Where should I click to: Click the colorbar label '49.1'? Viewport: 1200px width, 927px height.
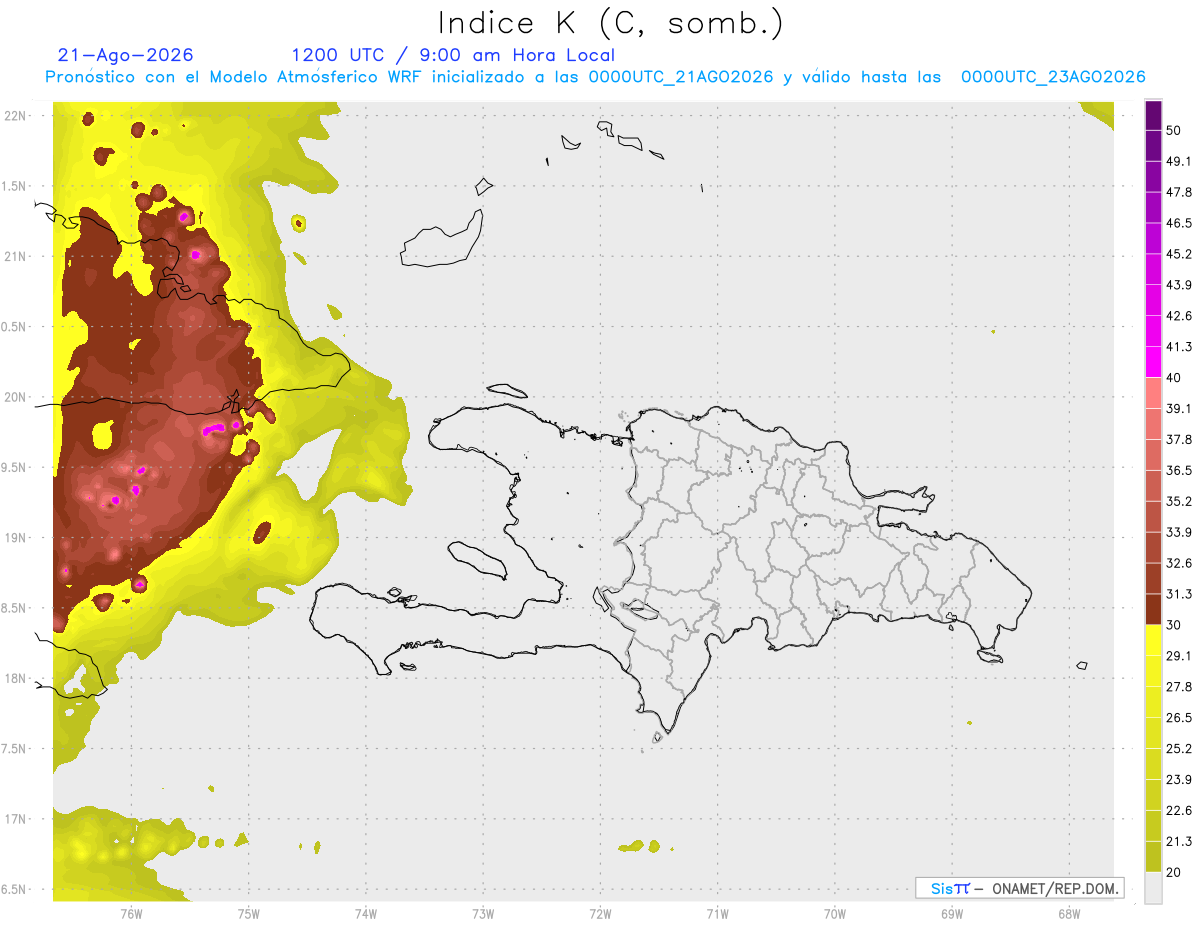pos(1179,162)
